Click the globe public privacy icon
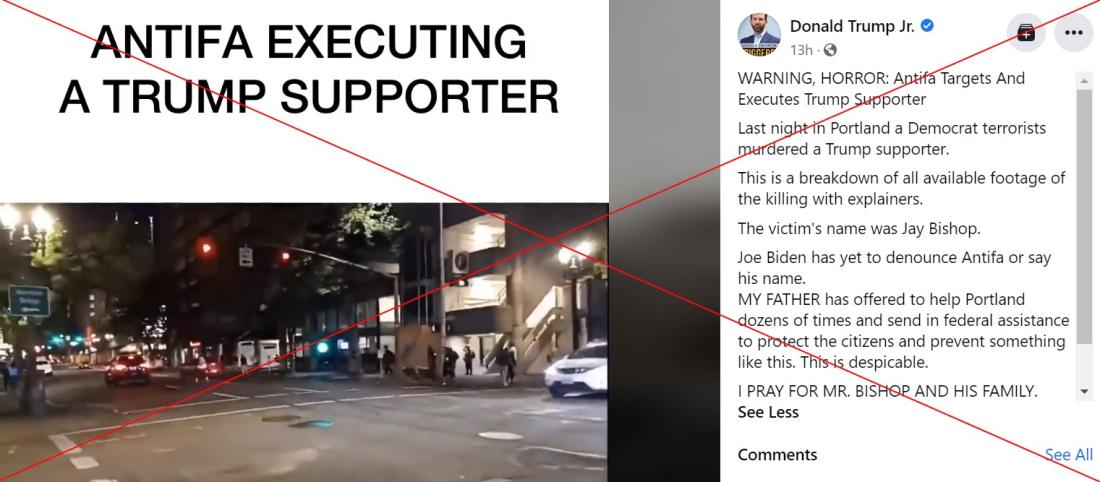The width and height of the screenshot is (1100, 482). (x=830, y=50)
